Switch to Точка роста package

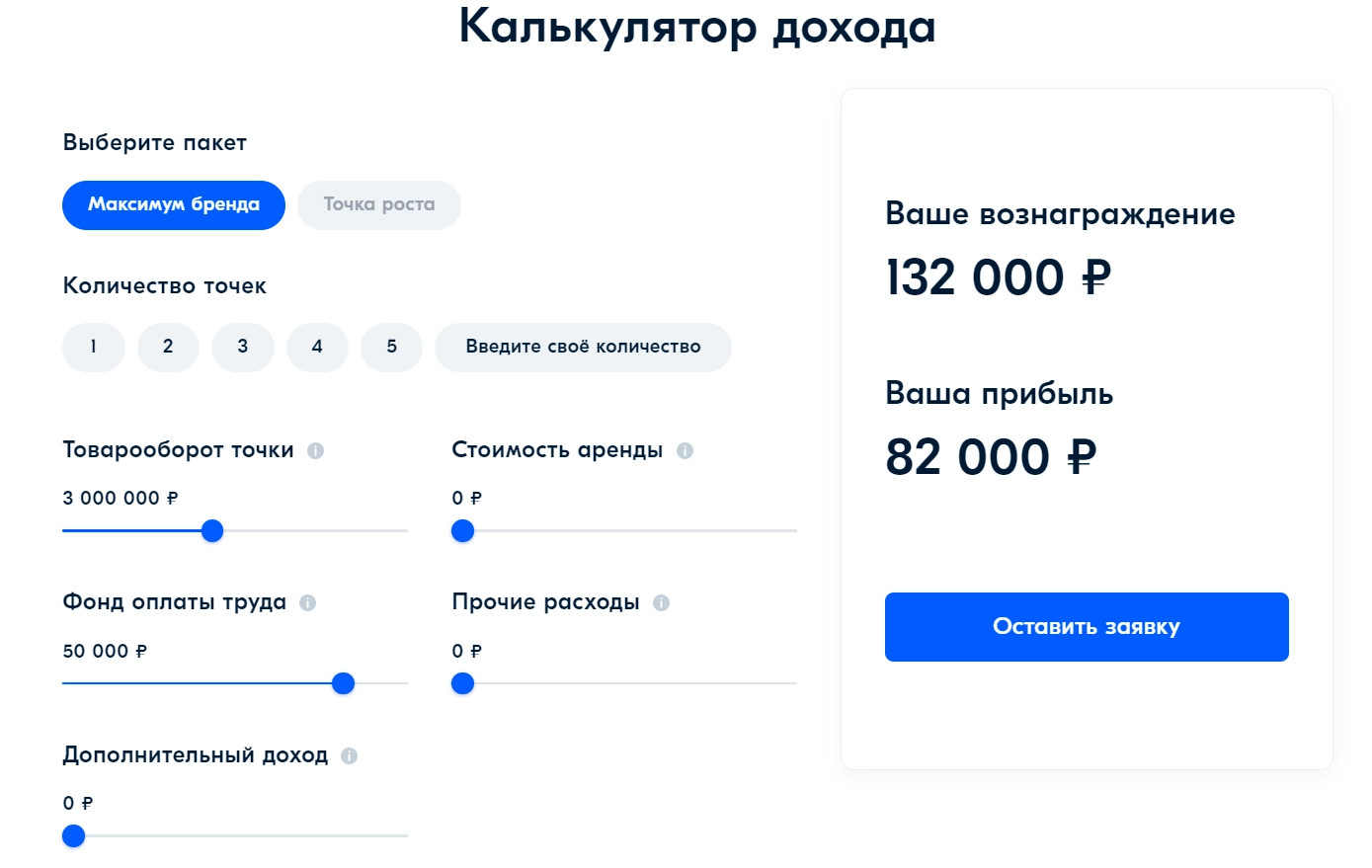(x=379, y=204)
